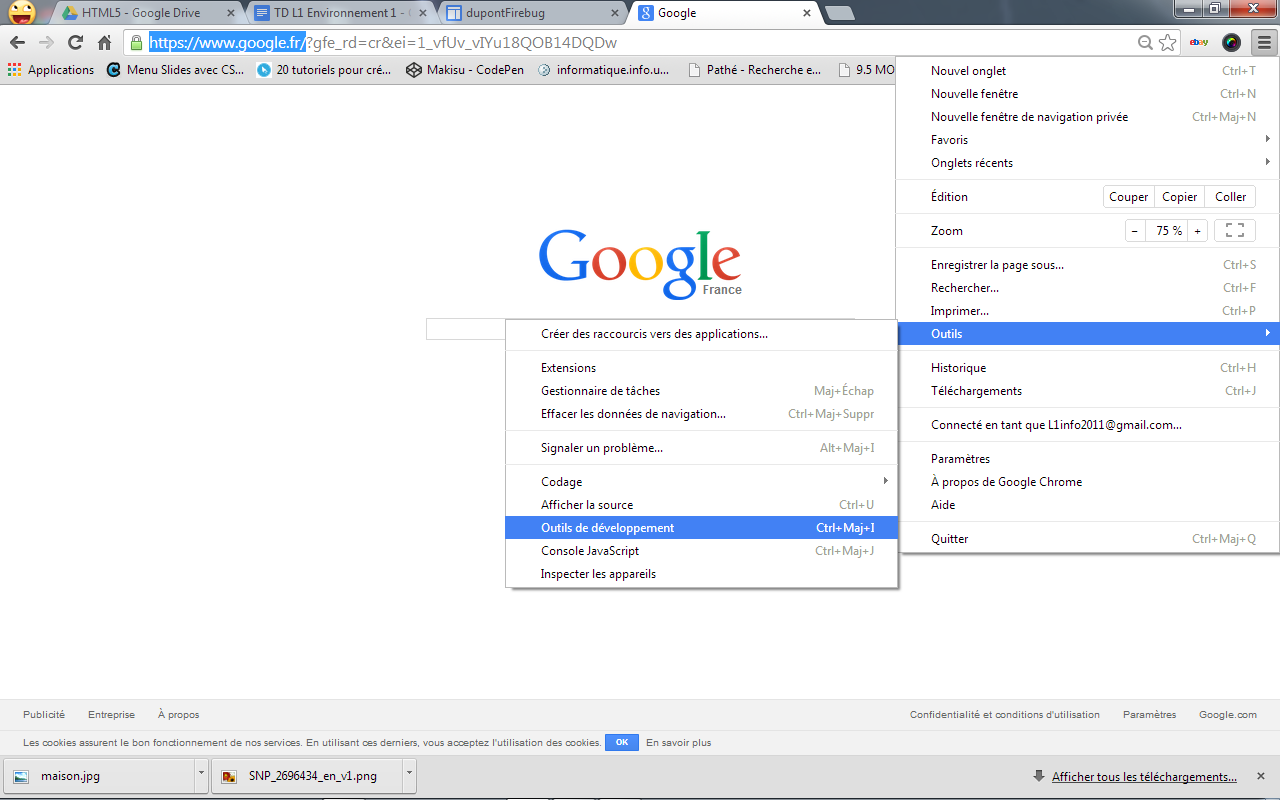This screenshot has width=1280, height=800.
Task: Bookmark this page with star icon
Action: click(1167, 43)
